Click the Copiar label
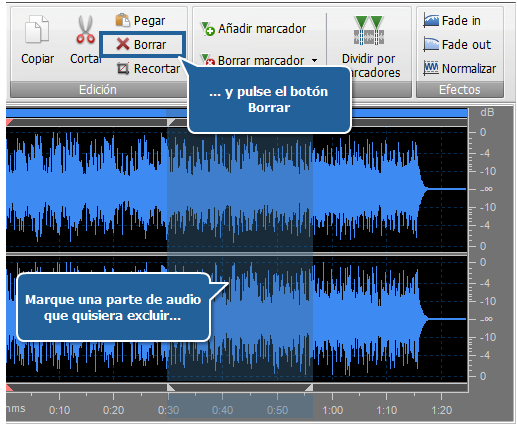The height and width of the screenshot is (425, 517). pyautogui.click(x=37, y=59)
